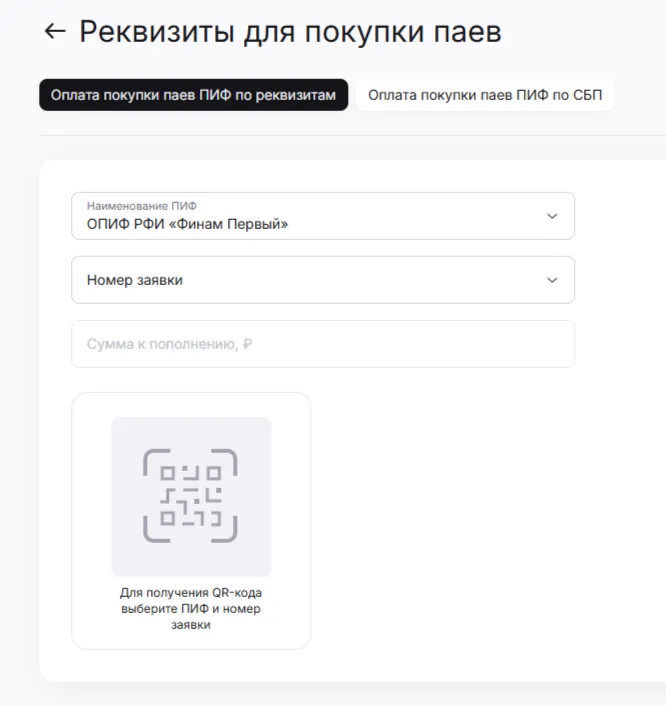Switch to Оплата покупки паев ПИФ по реквизитам tab
Screen dimensions: 666x706
(194, 95)
